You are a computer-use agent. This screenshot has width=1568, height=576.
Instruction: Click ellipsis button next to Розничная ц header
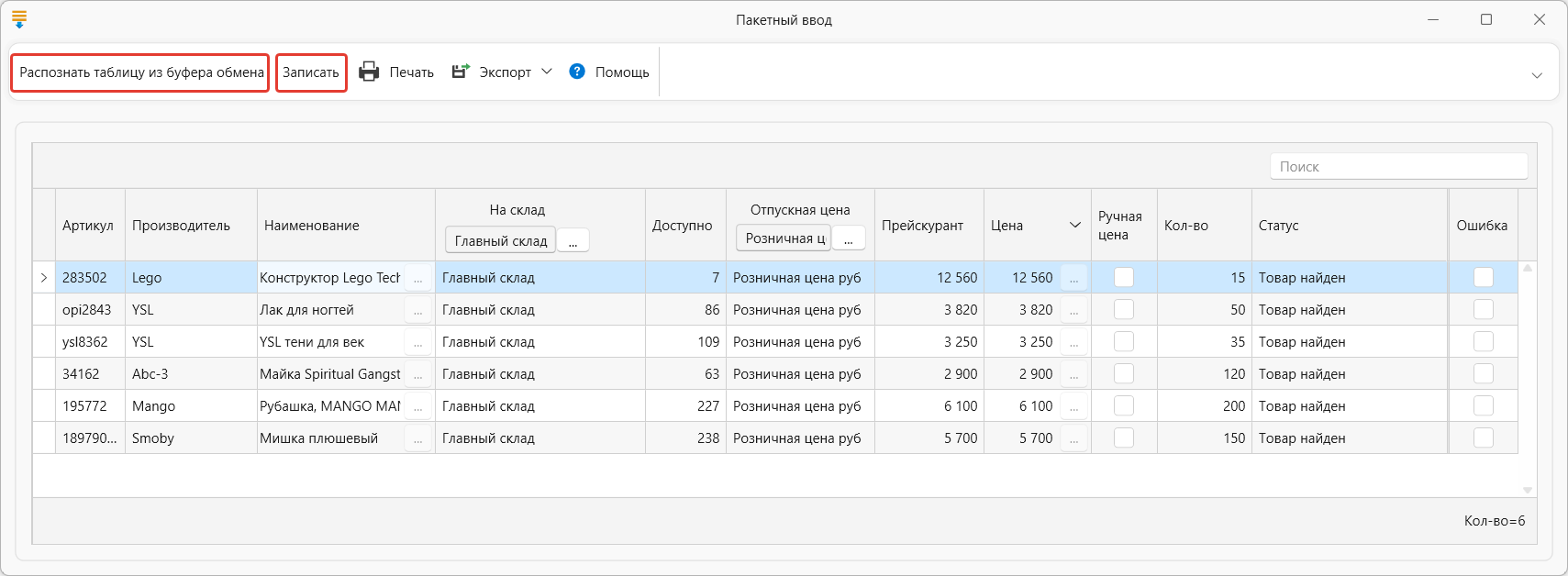click(x=849, y=238)
